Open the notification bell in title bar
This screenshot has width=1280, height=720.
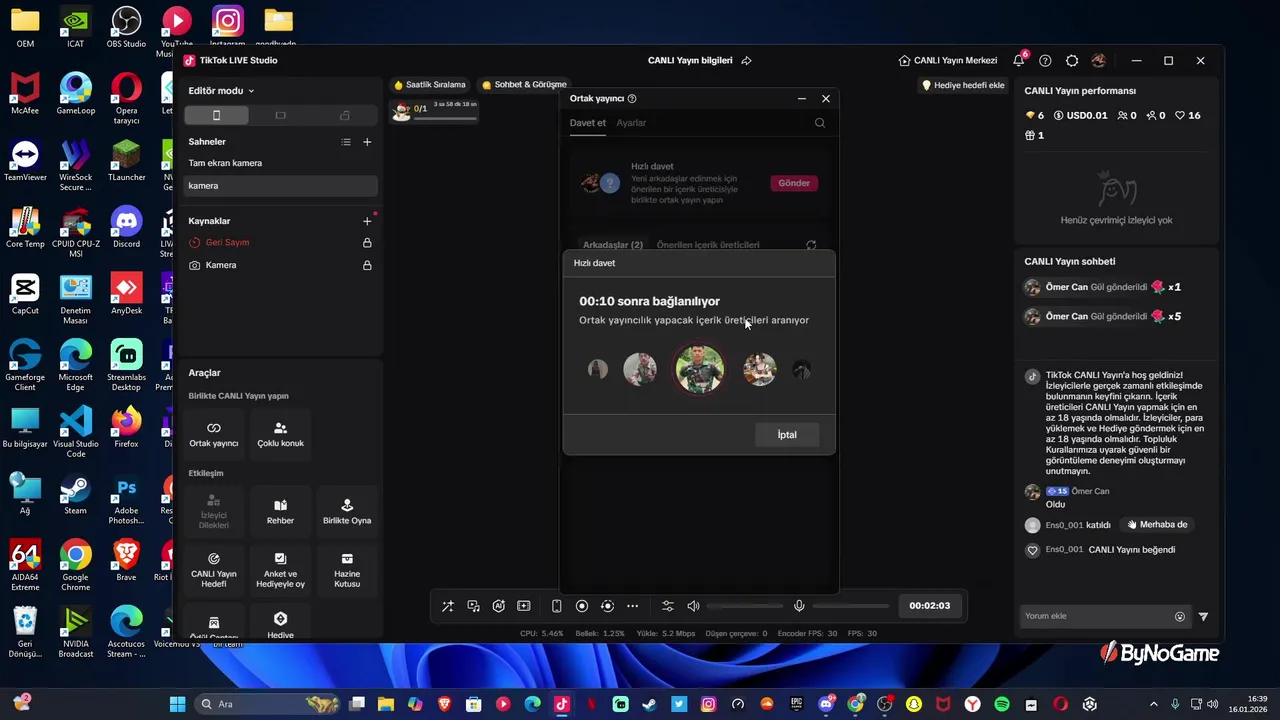[x=1018, y=61]
